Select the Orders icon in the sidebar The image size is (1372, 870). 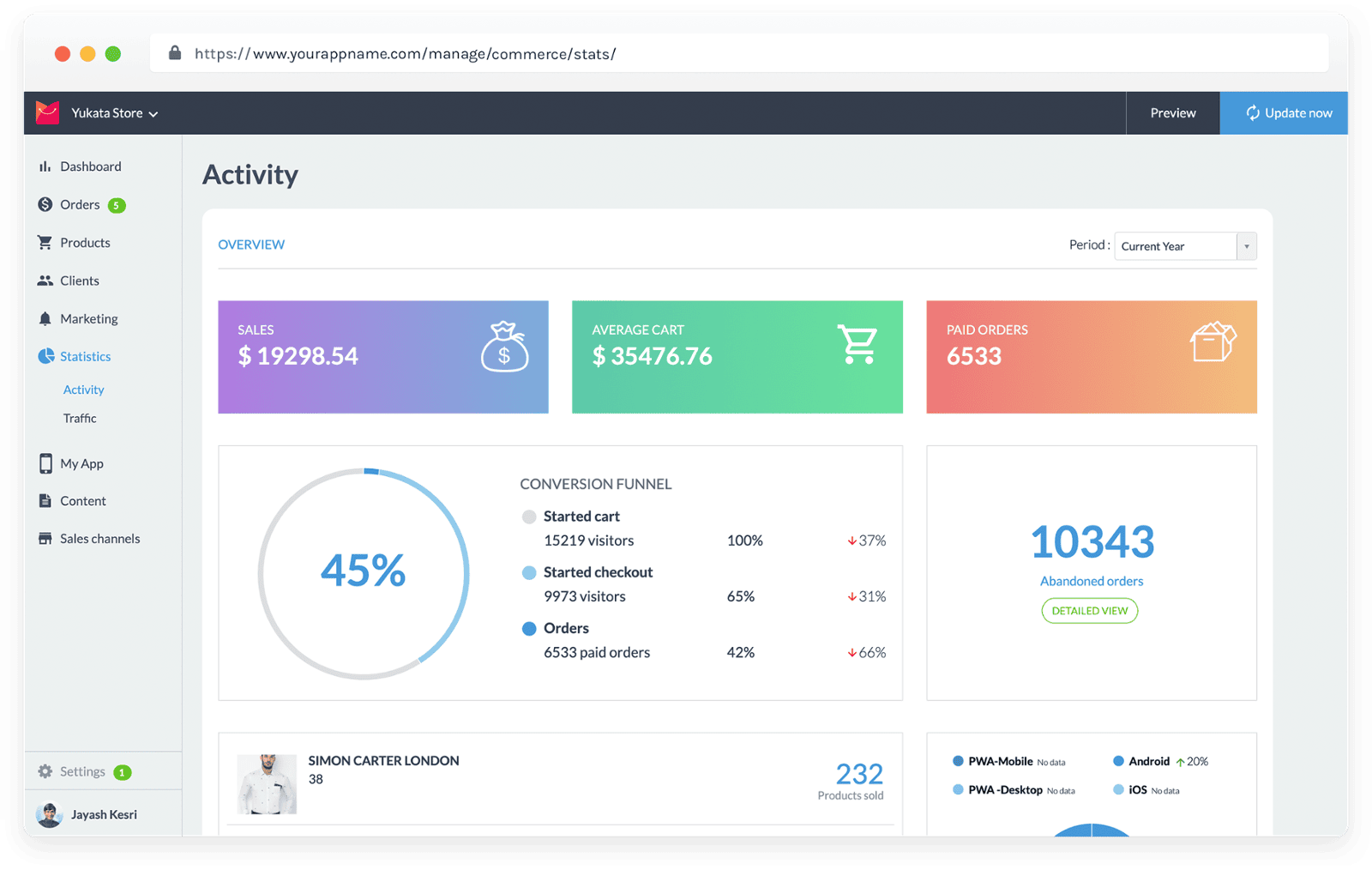[45, 204]
